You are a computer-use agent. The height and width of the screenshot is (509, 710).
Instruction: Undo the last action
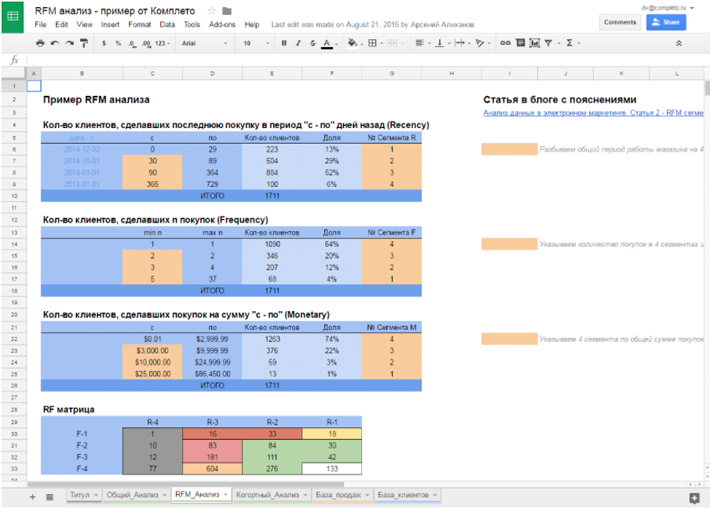[55, 43]
